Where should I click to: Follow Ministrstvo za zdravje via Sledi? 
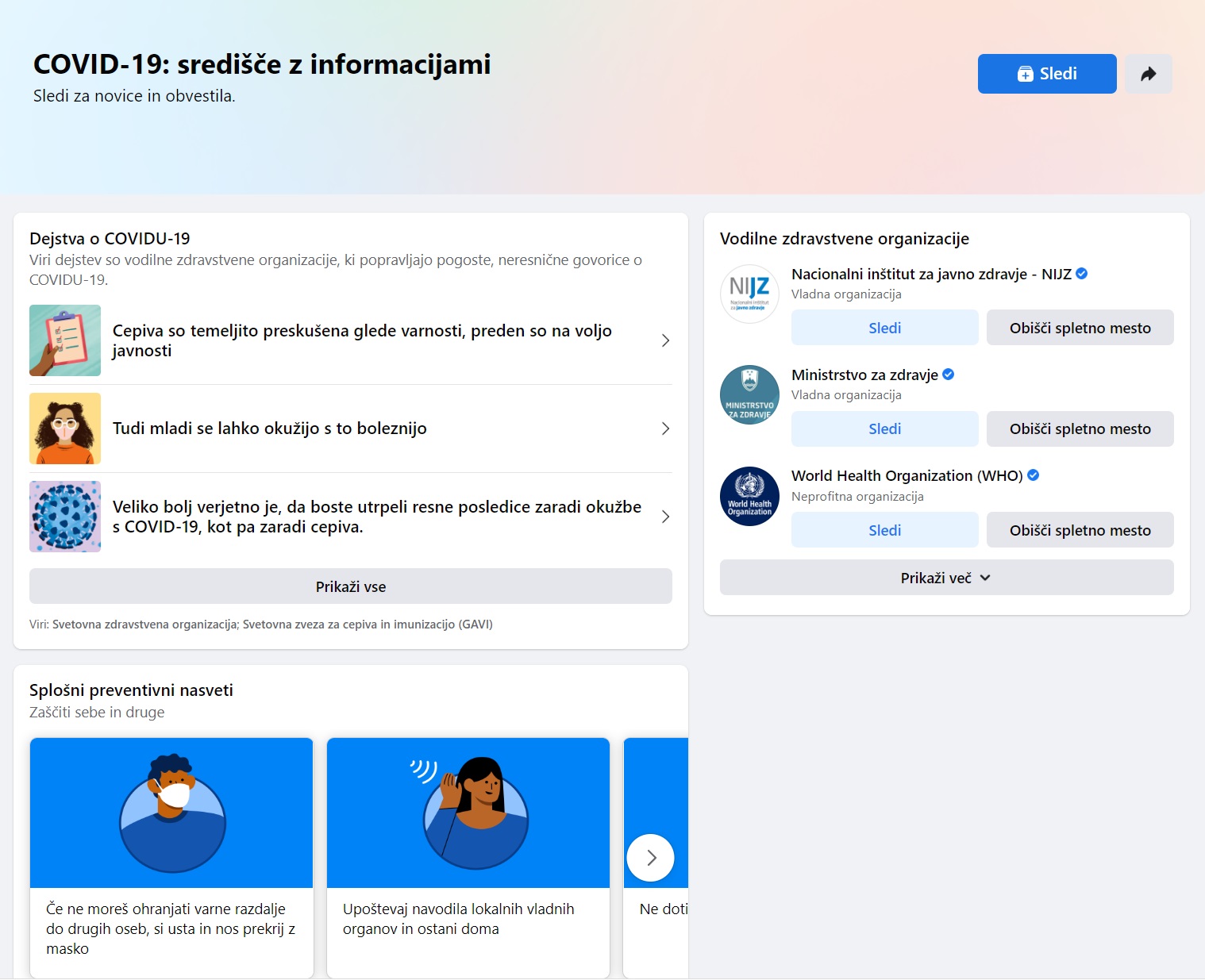pos(884,429)
